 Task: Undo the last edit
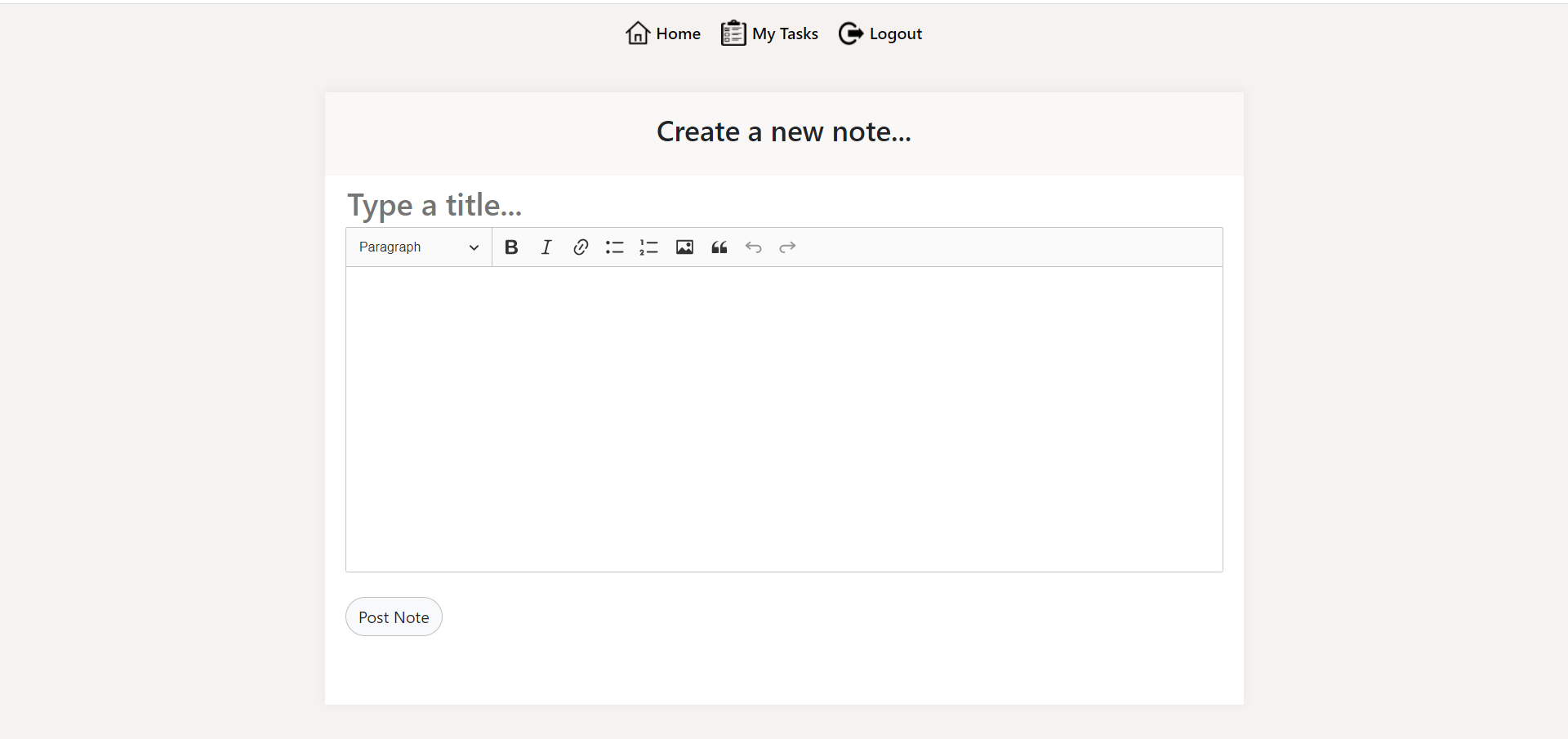(753, 247)
